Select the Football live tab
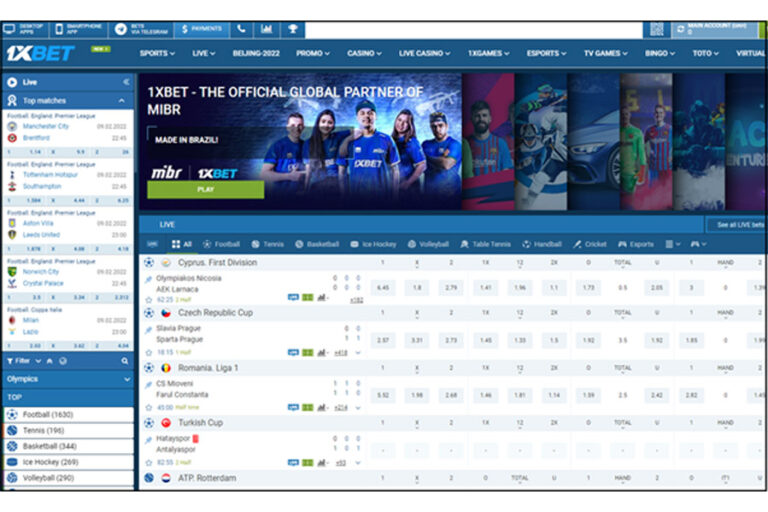 [x=221, y=244]
